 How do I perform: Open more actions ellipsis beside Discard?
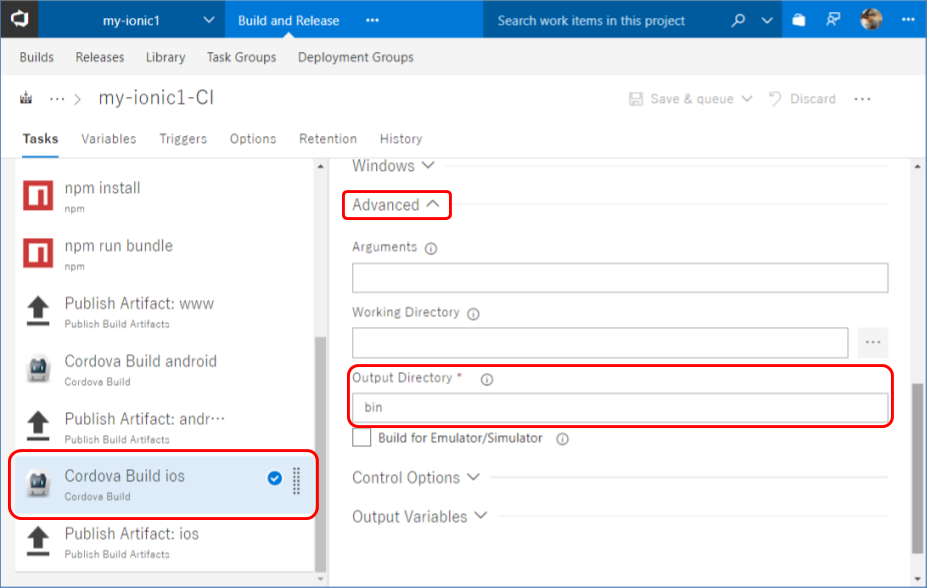pos(862,99)
